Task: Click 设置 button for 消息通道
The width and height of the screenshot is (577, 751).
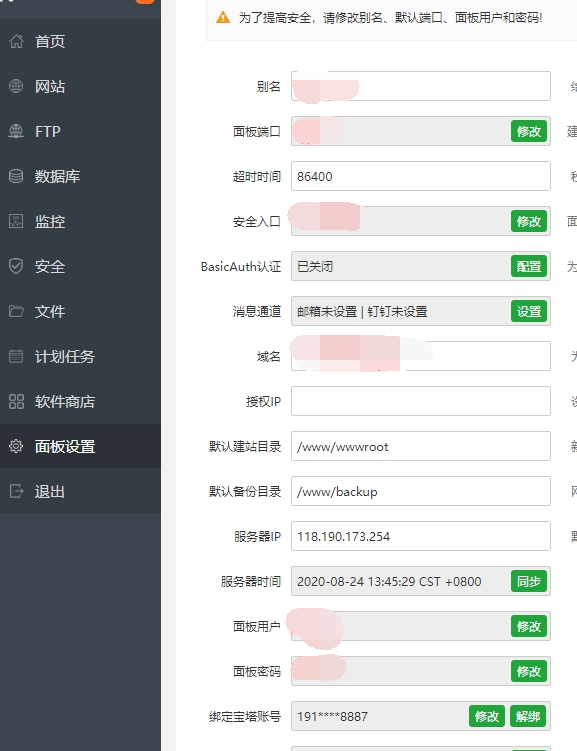Action: pyautogui.click(x=529, y=311)
